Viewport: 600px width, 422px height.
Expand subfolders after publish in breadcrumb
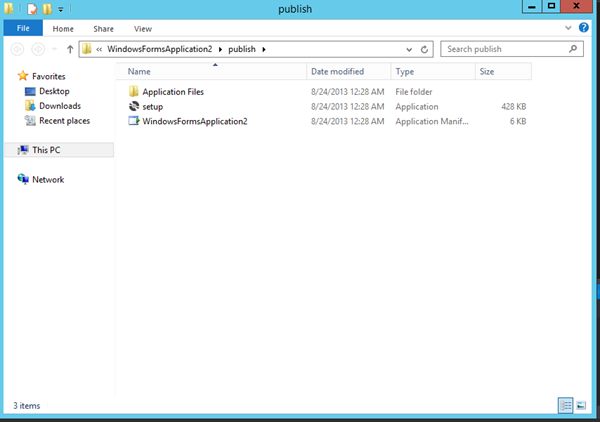pos(263,49)
